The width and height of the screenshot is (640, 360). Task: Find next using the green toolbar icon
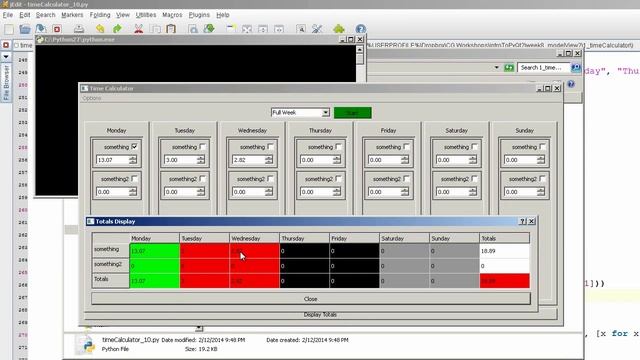pyautogui.click(x=209, y=29)
